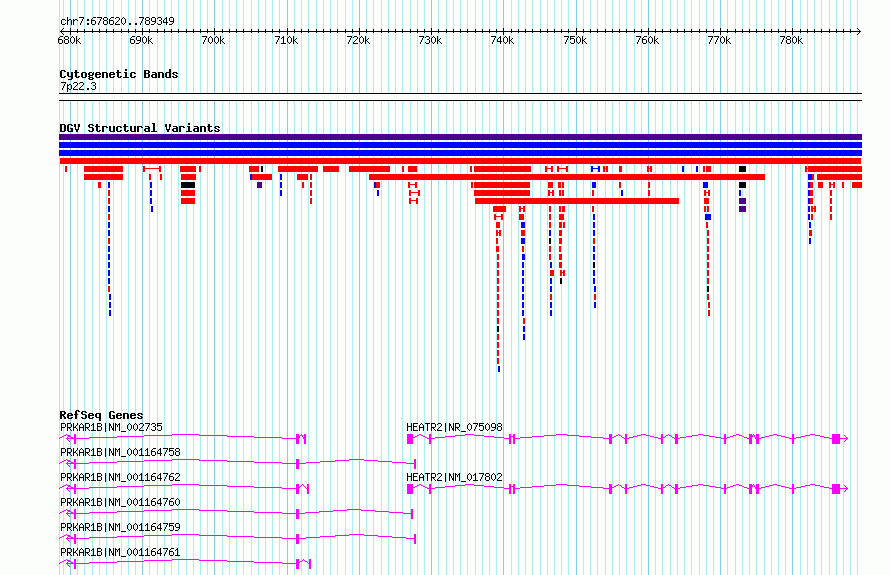890x575 pixels.
Task: Select the last large exon of HEATR2 NR_075098
Action: pyautogui.click(x=836, y=439)
